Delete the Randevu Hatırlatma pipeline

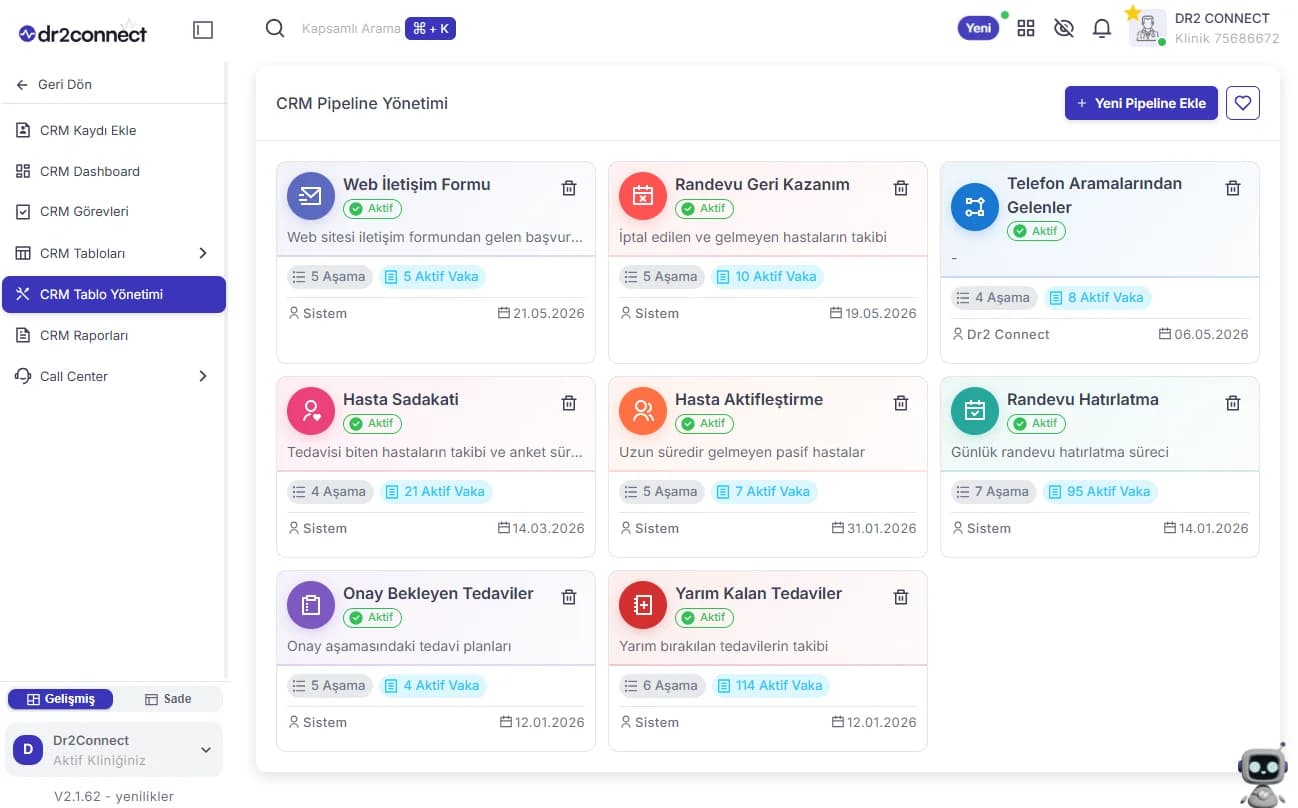point(1233,403)
